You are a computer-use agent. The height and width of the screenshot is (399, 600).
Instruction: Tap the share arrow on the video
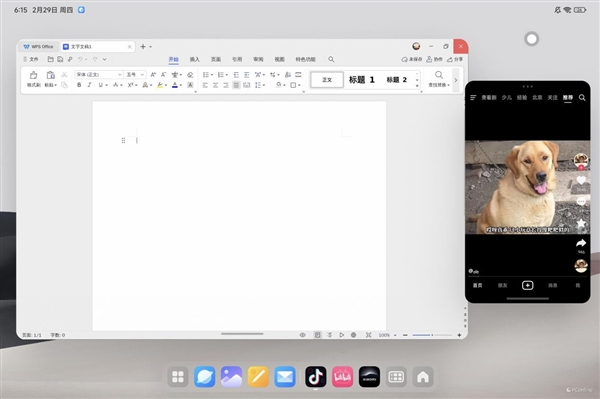coord(581,243)
